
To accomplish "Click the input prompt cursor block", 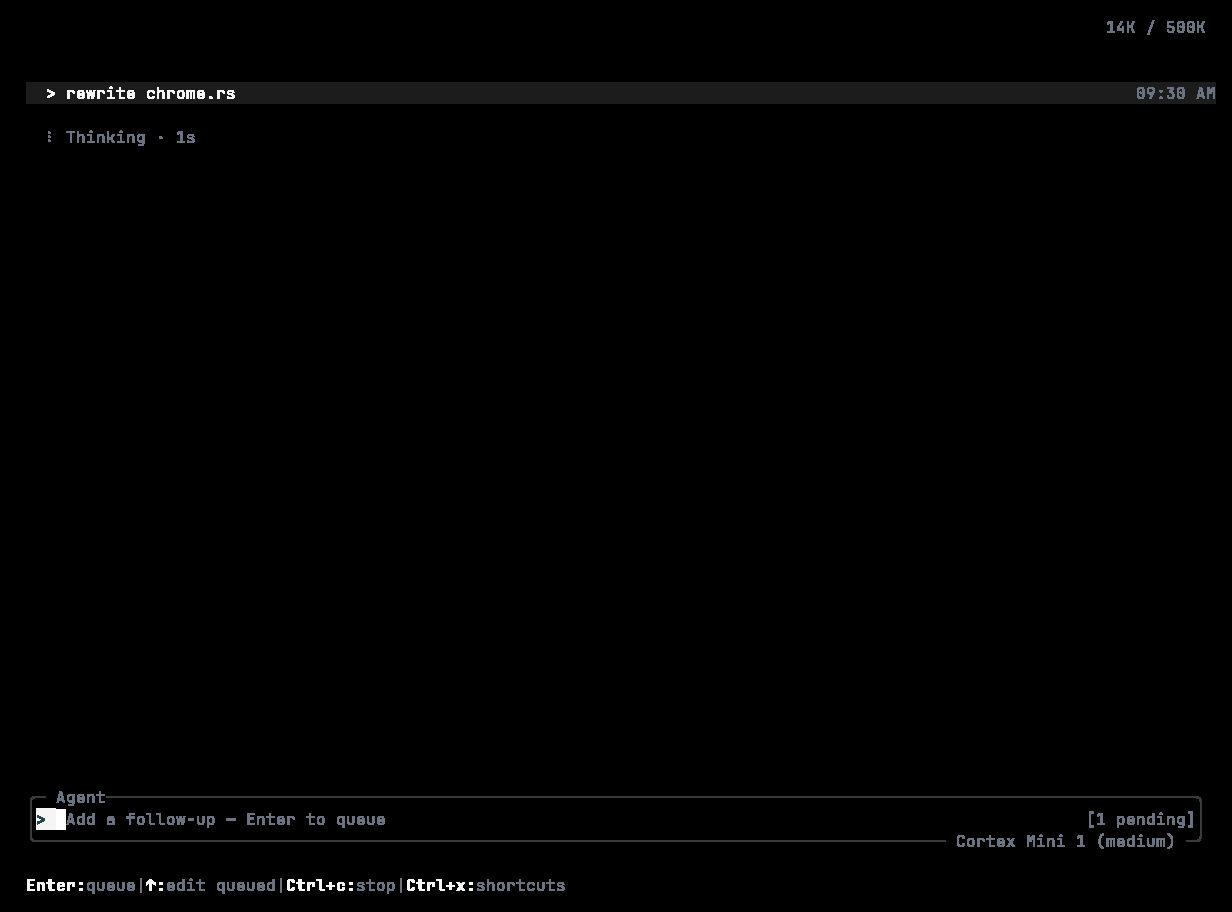I will point(51,819).
